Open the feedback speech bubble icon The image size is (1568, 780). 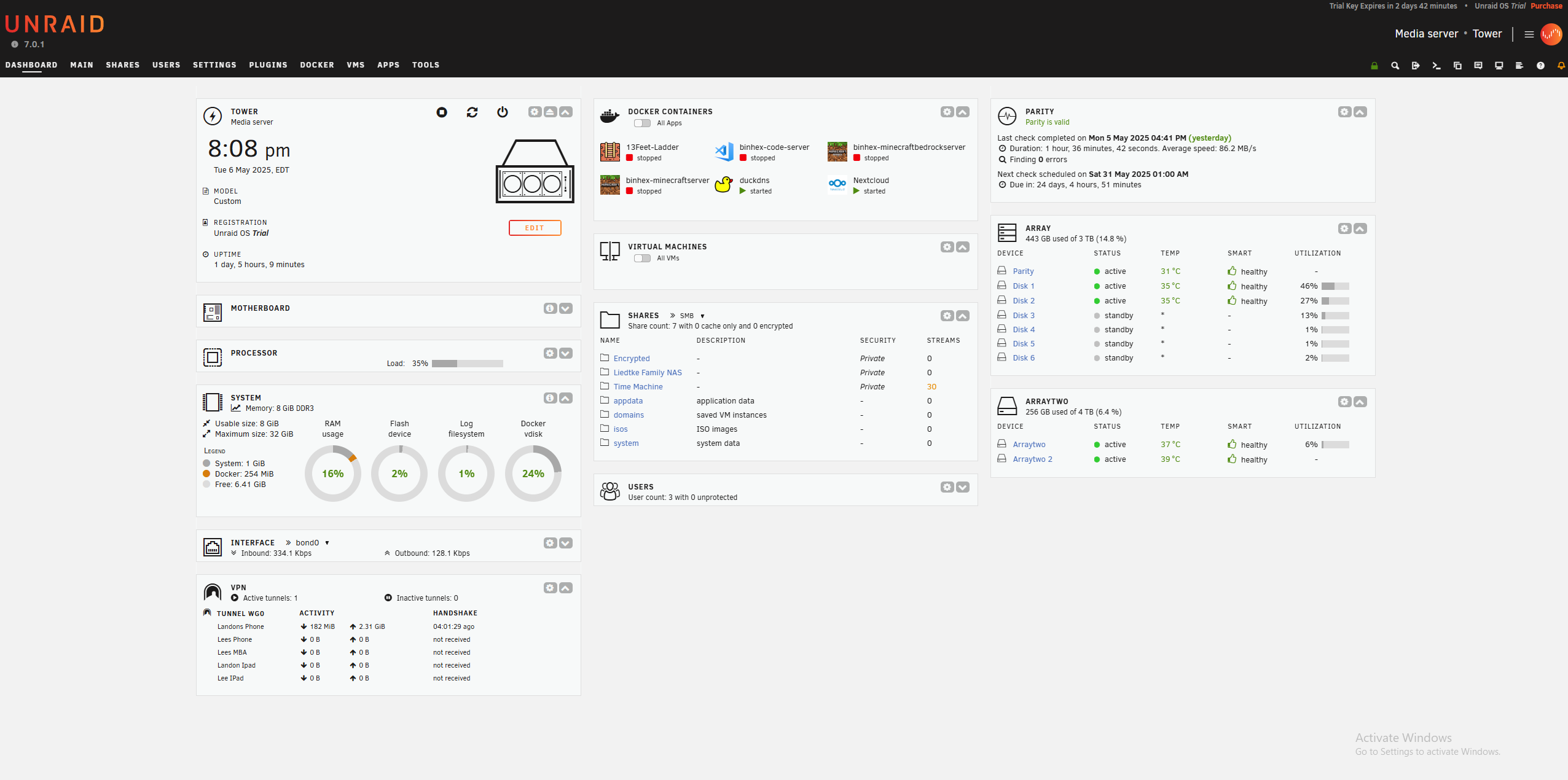click(1478, 66)
